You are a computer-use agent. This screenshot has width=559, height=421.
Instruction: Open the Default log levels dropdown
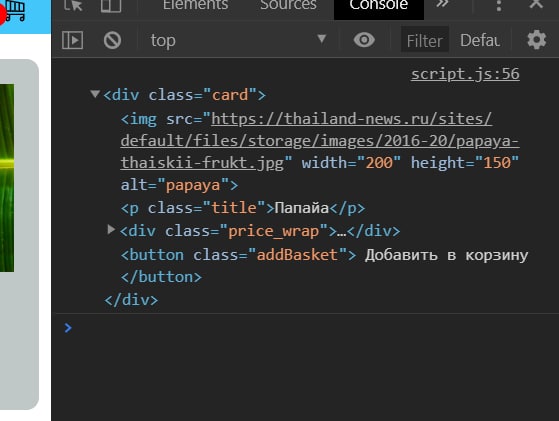pyautogui.click(x=480, y=40)
